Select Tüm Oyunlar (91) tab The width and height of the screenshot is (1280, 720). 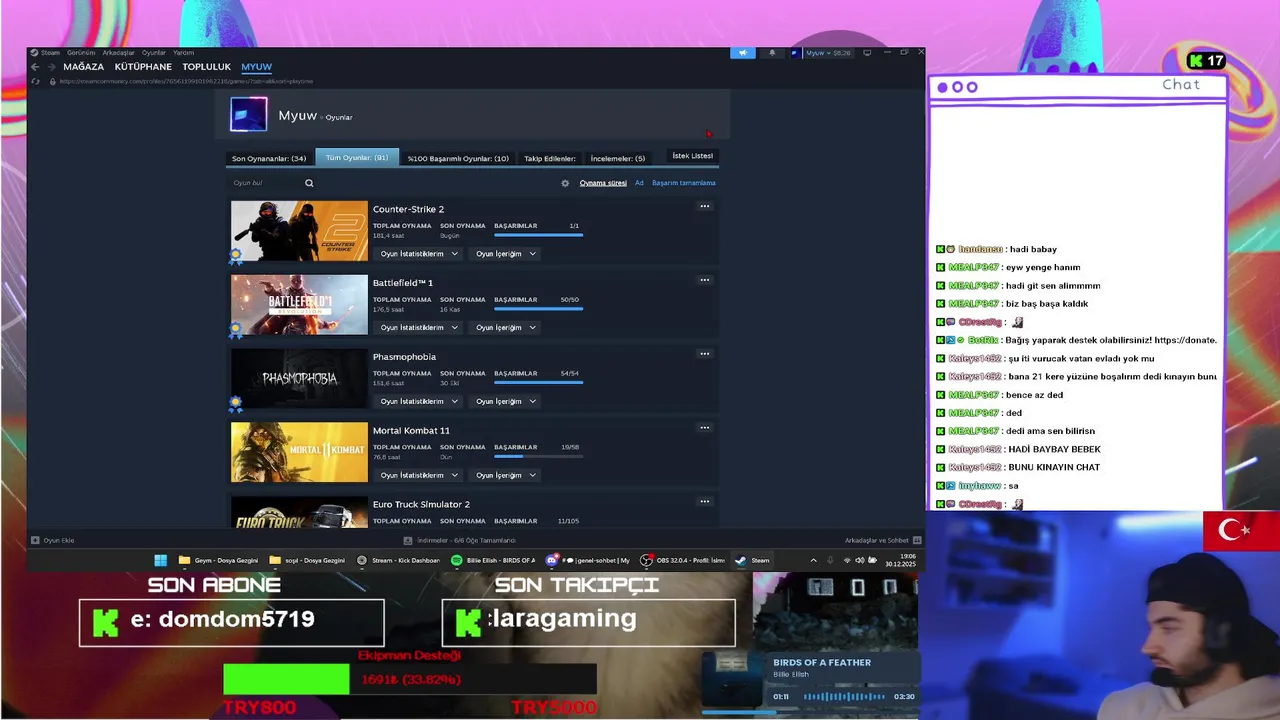click(x=357, y=158)
